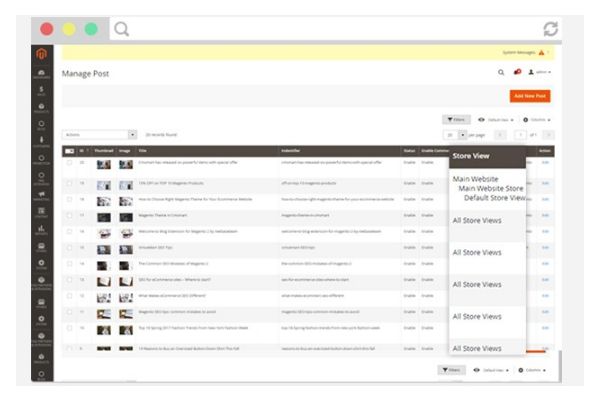Expand the Actions dropdown
The width and height of the screenshot is (600, 400).
click(100, 134)
